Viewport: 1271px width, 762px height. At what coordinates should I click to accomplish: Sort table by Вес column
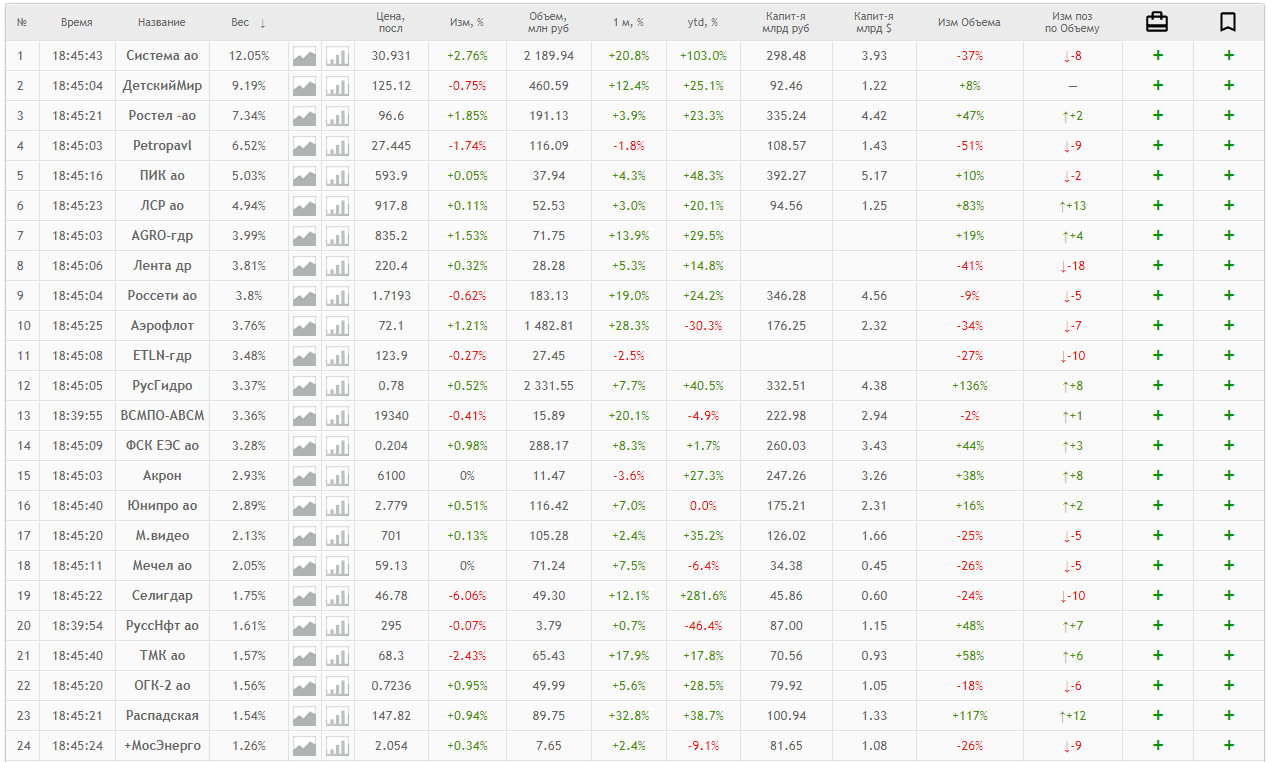tap(248, 22)
